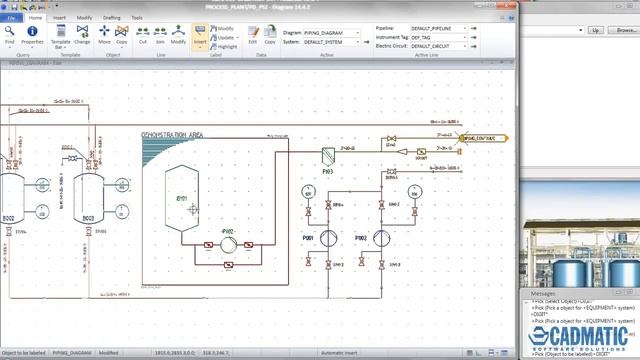Image resolution: width=640 pixels, height=360 pixels.
Task: Click the Messages panel title
Action: tap(542, 293)
